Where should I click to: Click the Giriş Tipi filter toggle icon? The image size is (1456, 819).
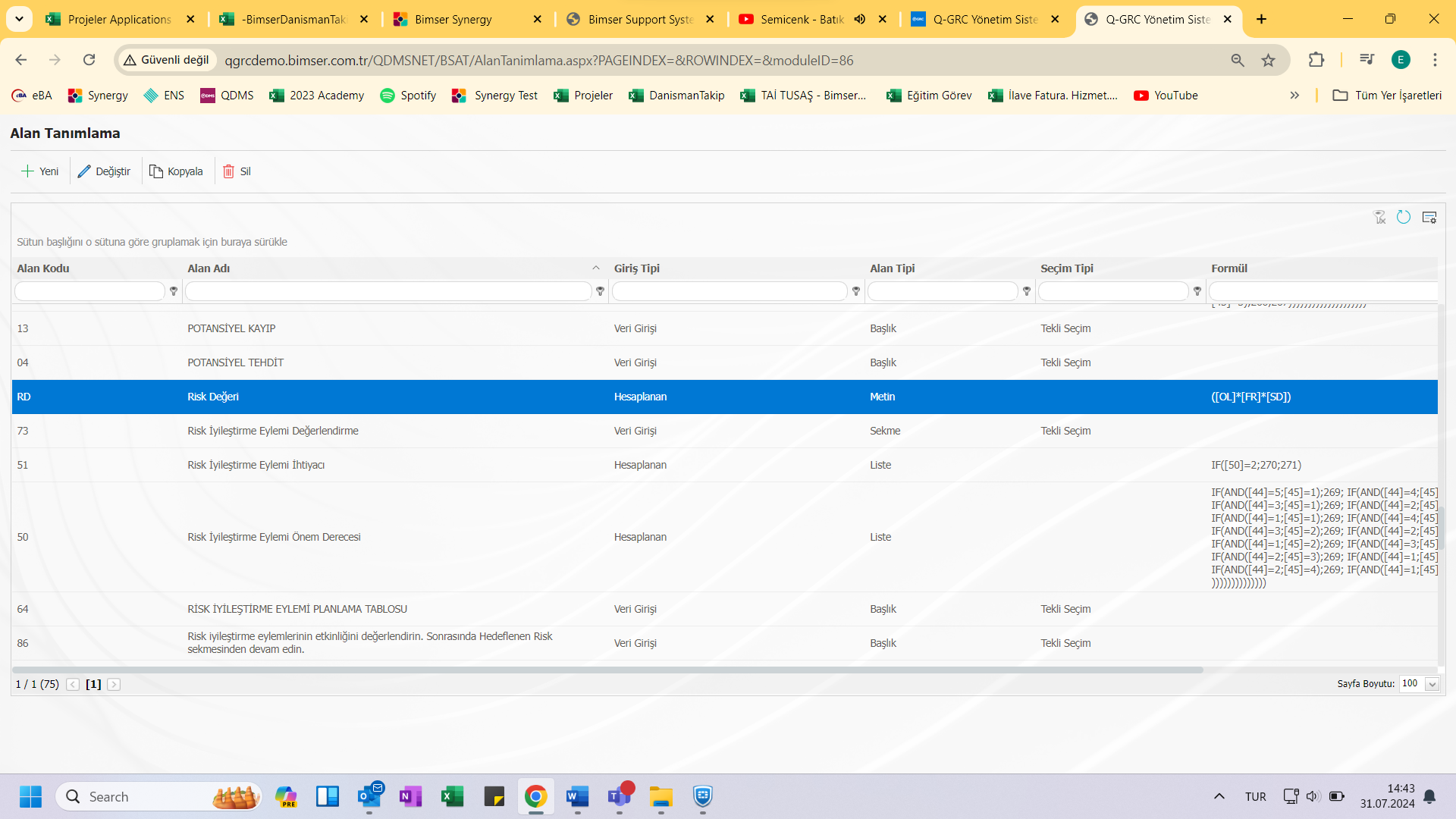(x=856, y=292)
